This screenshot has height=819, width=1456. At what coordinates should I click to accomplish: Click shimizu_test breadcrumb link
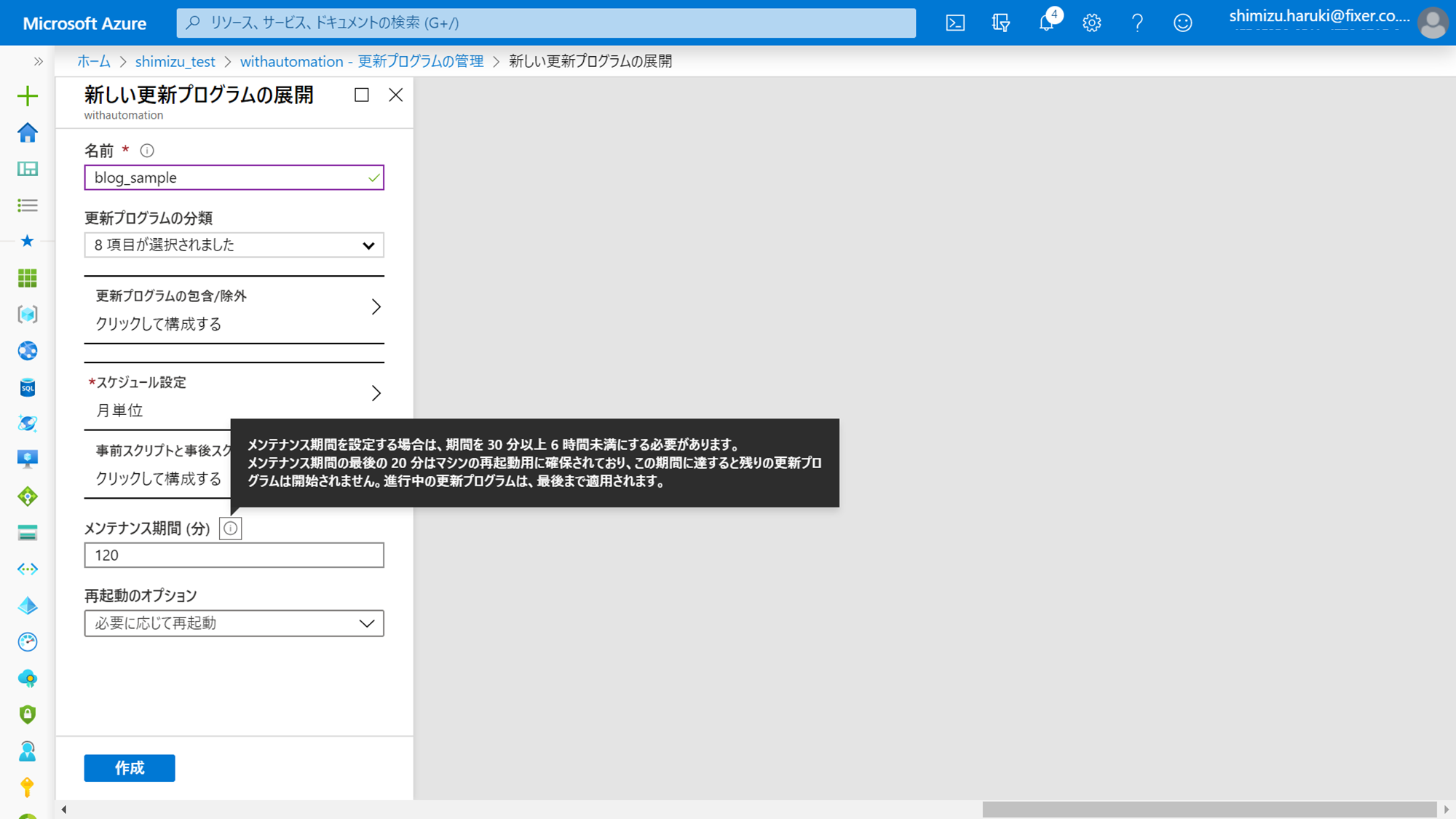point(175,61)
